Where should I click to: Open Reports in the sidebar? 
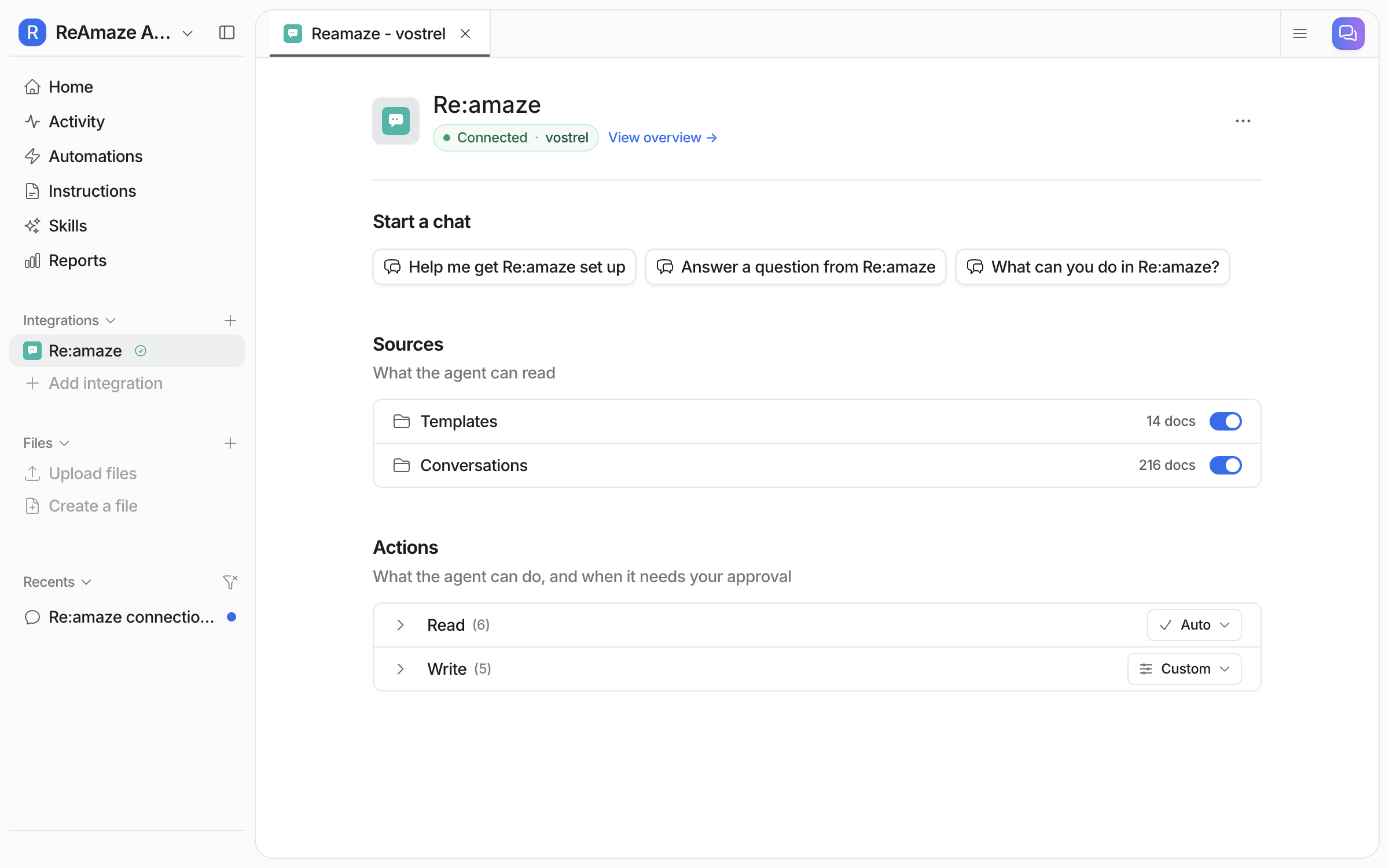127,260
